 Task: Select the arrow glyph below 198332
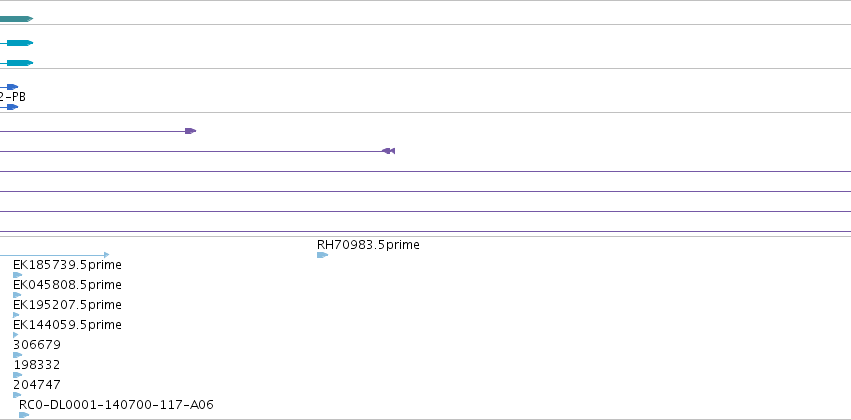point(17,375)
